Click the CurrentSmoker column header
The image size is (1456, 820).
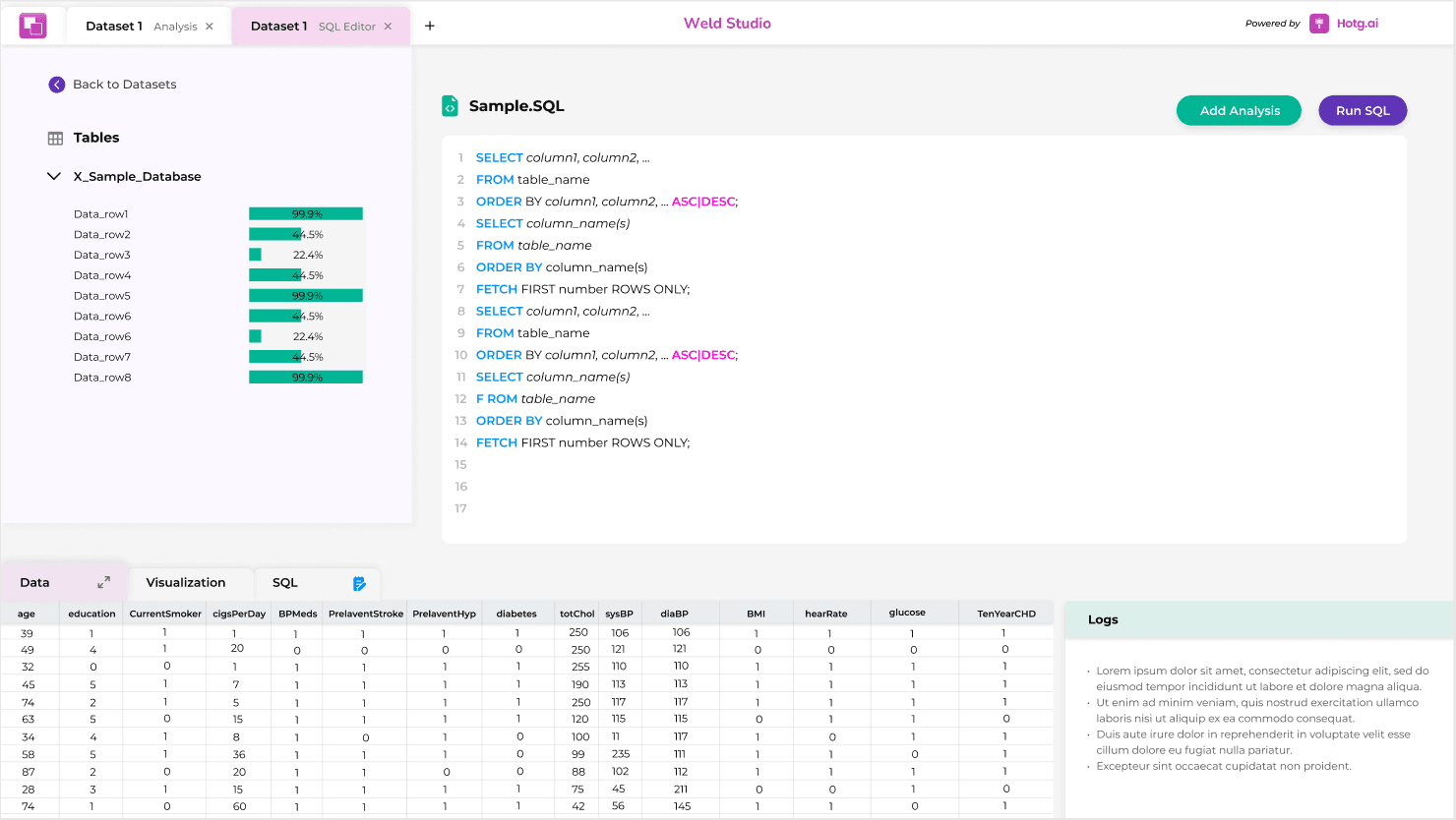pyautogui.click(x=165, y=614)
